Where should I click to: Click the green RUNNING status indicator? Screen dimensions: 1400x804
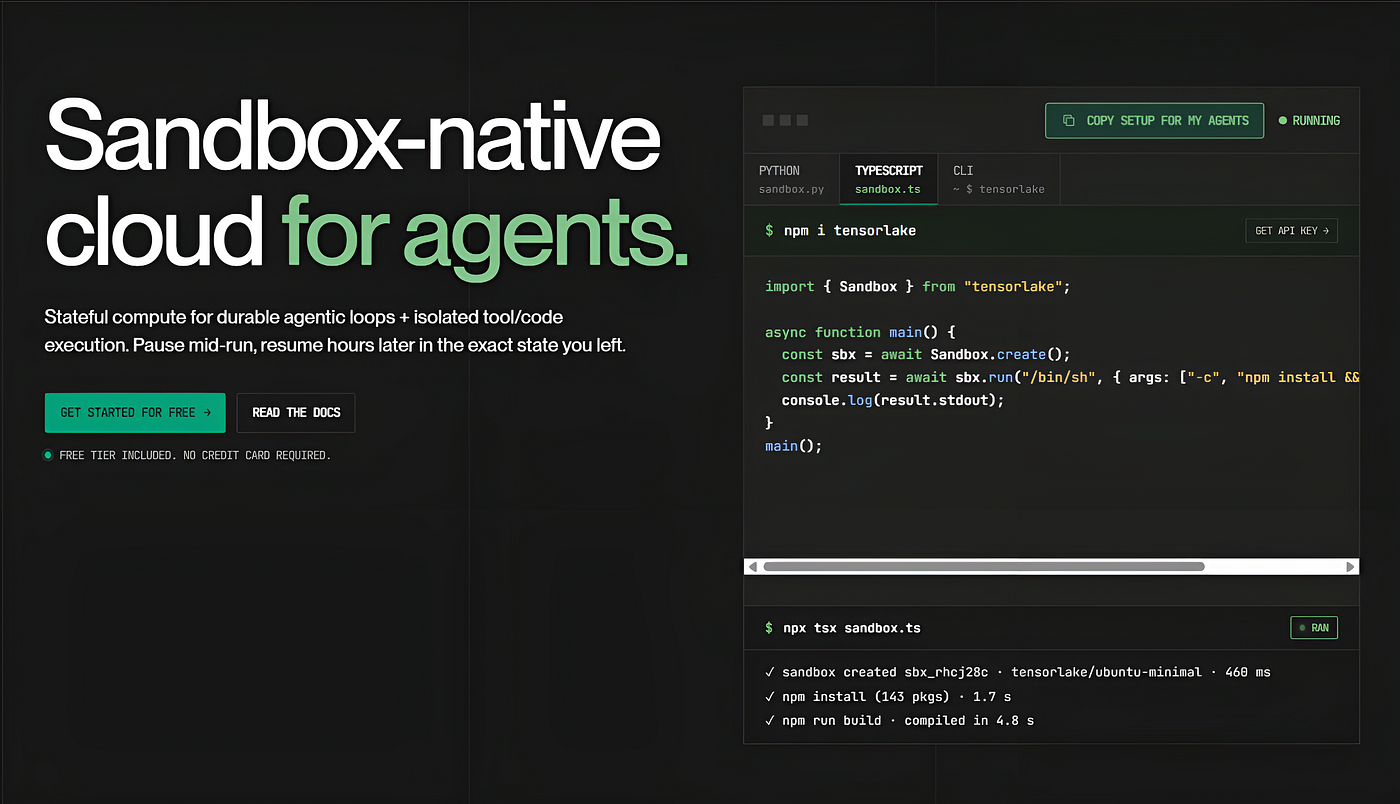tap(1309, 120)
